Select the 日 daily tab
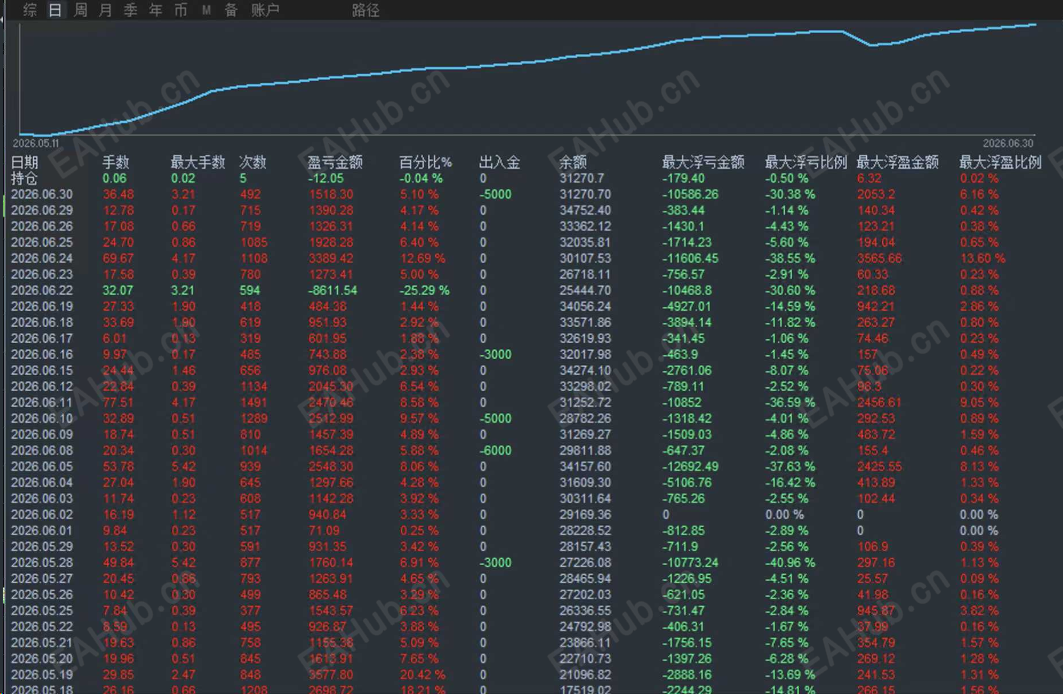 pos(55,10)
